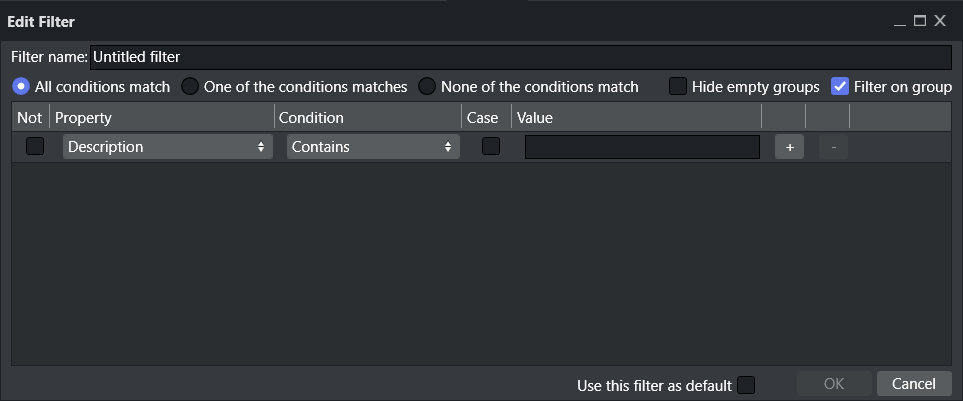Select One of the conditions matches
The width and height of the screenshot is (963, 401).
pos(190,87)
